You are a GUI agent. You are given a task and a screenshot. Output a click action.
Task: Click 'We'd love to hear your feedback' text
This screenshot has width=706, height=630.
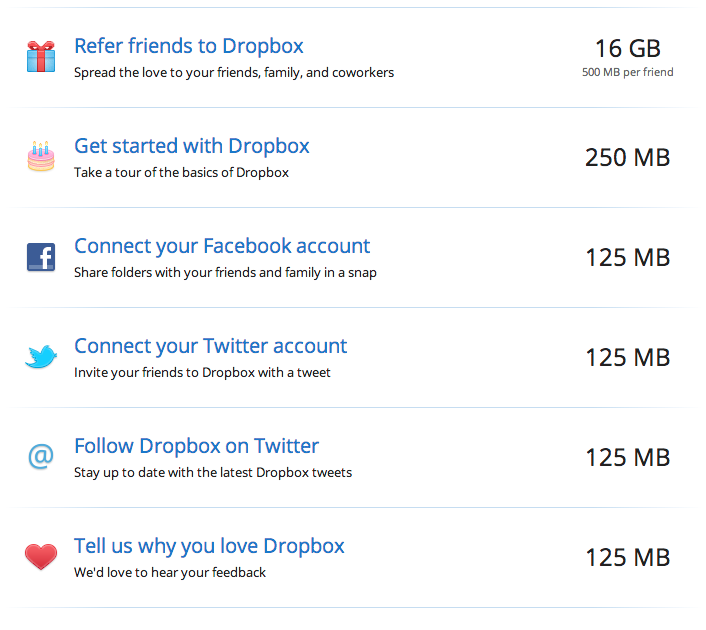point(170,572)
